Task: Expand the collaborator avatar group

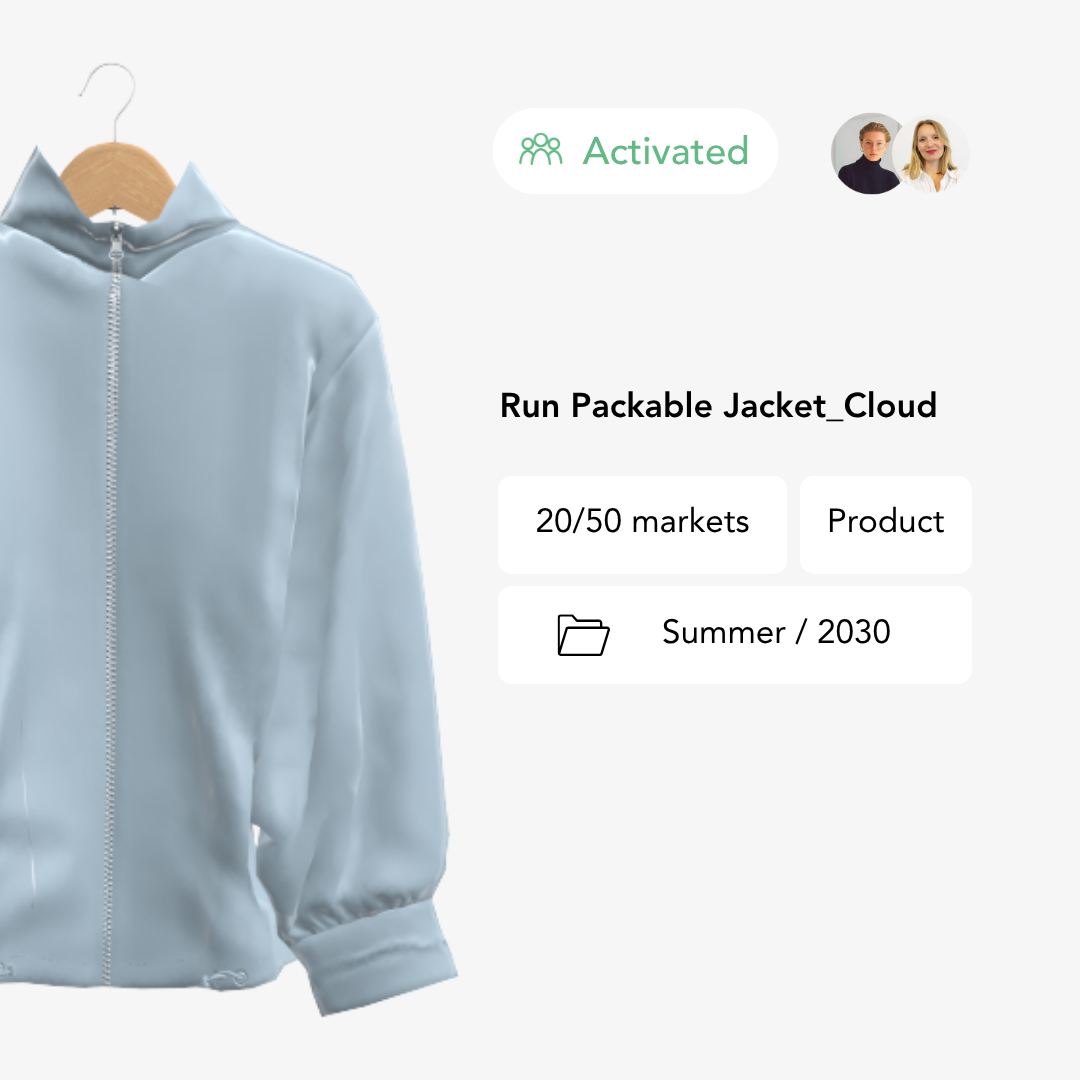Action: pyautogui.click(x=900, y=152)
